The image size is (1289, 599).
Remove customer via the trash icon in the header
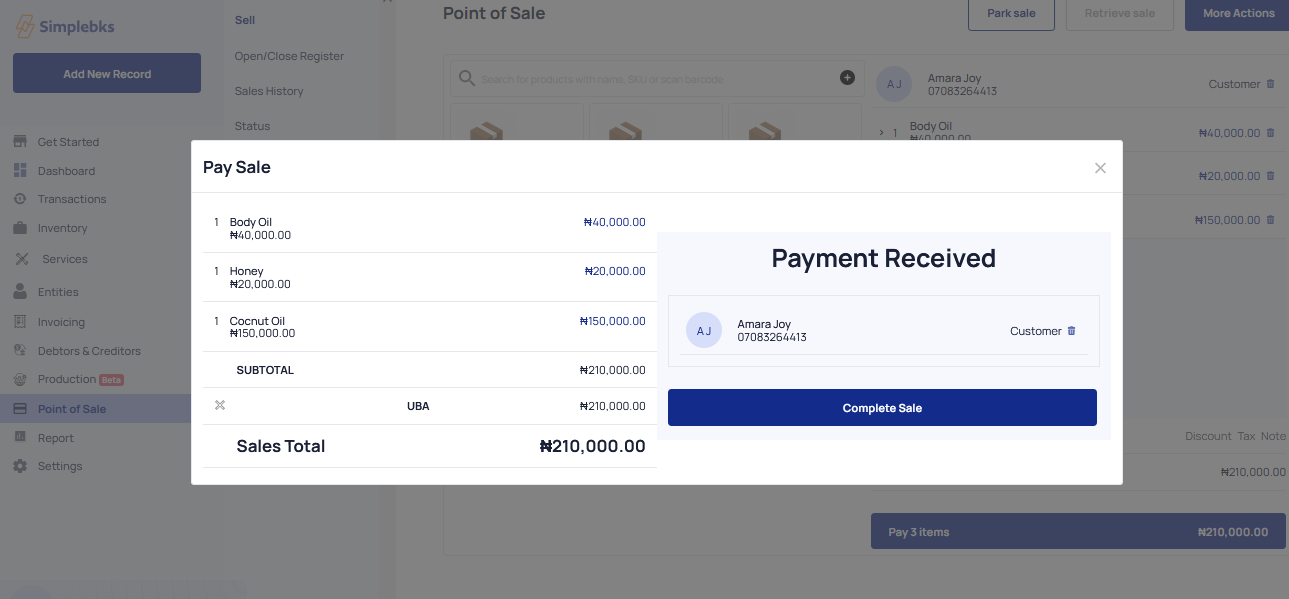(x=1271, y=84)
